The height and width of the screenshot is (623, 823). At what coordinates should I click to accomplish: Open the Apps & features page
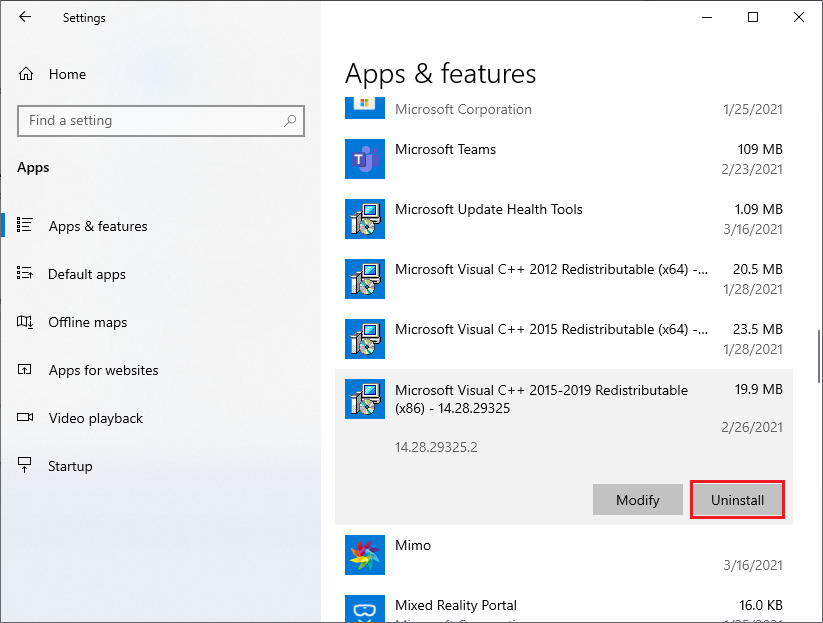[95, 226]
